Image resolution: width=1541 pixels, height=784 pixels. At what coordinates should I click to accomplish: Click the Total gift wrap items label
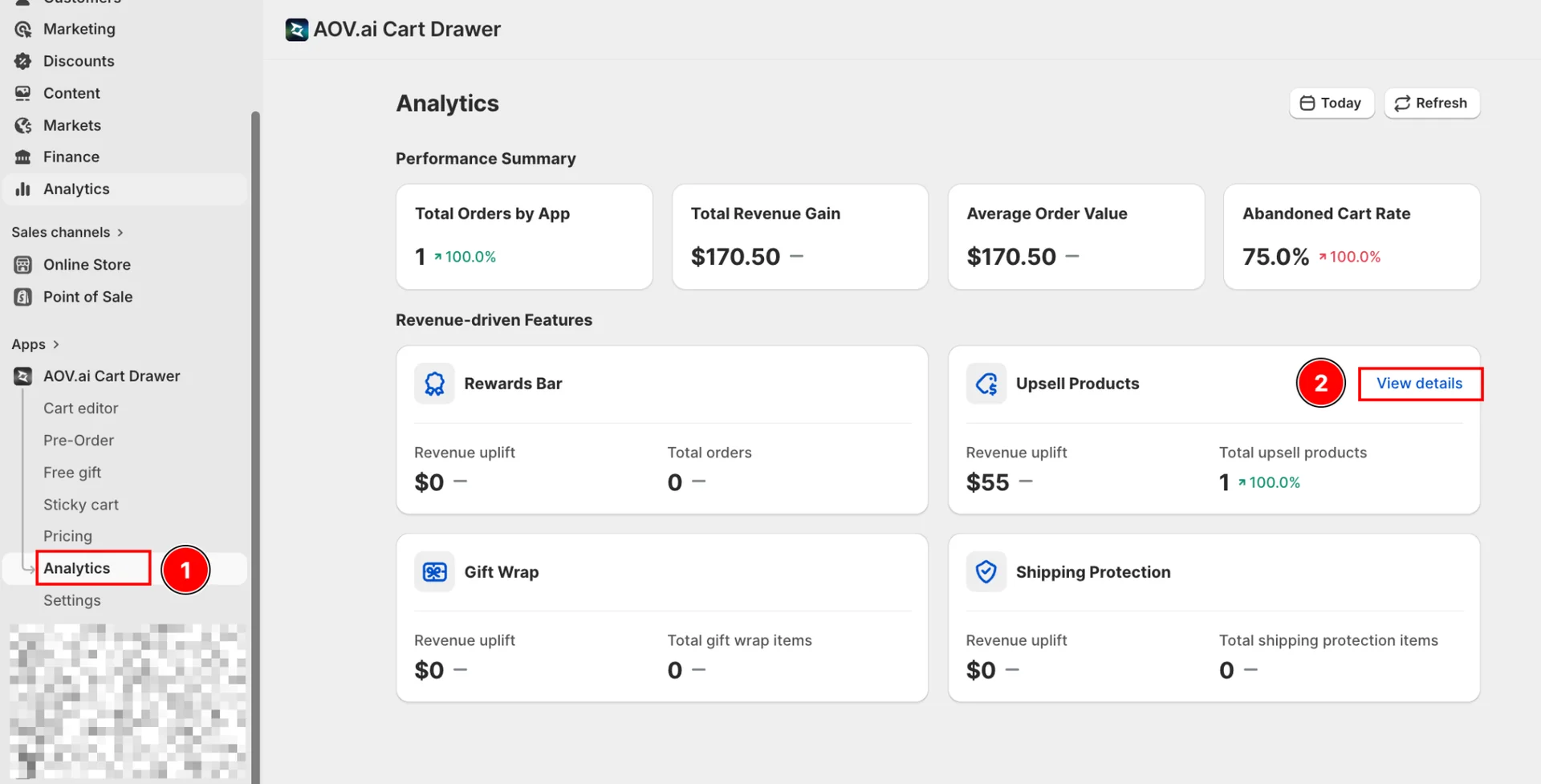[x=739, y=640]
